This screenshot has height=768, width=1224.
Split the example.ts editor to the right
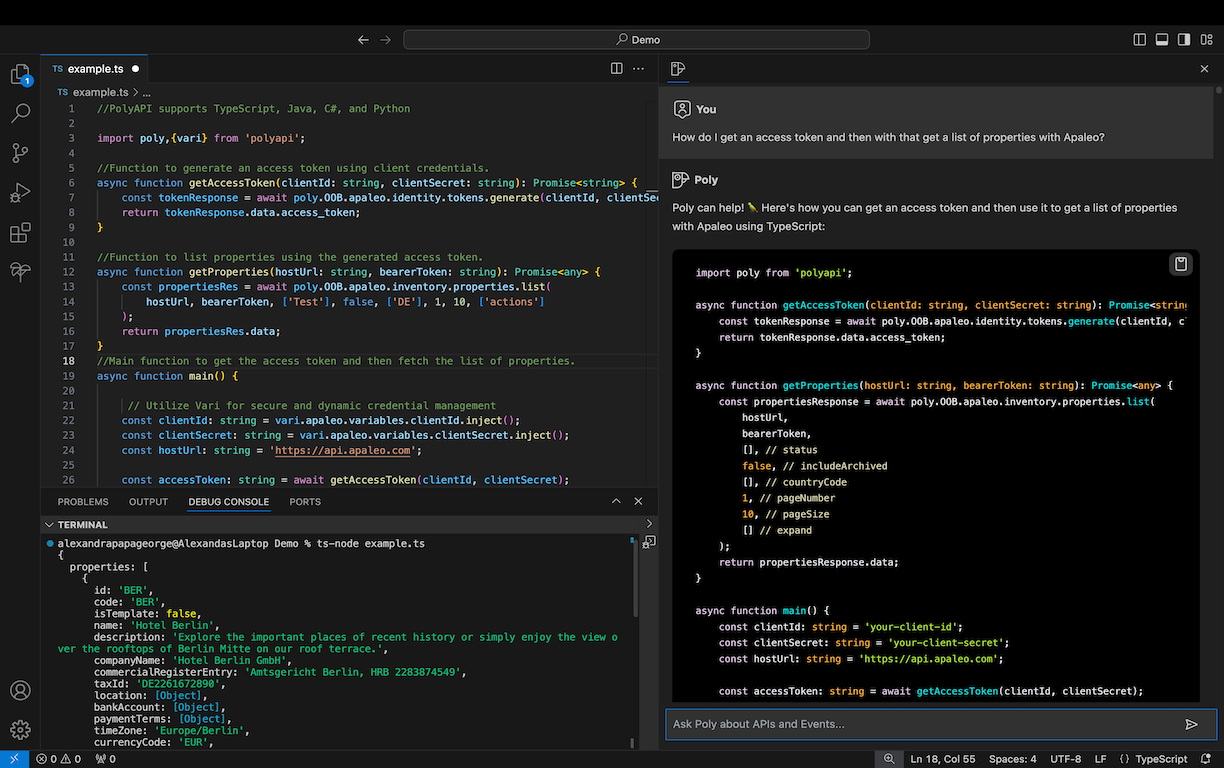pos(617,68)
